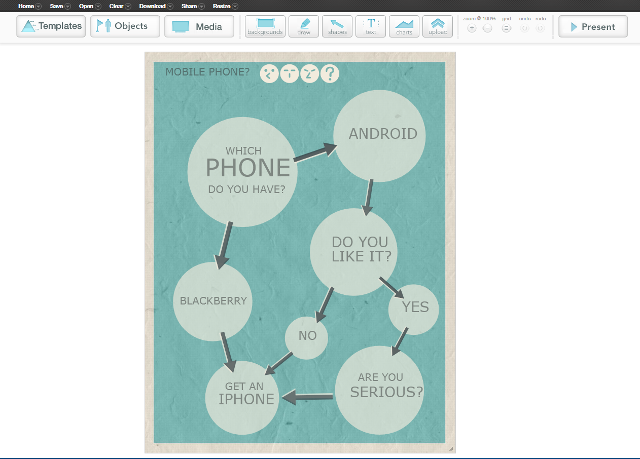This screenshot has width=640, height=459.
Task: Select the 'YES' circle text
Action: pyautogui.click(x=415, y=307)
